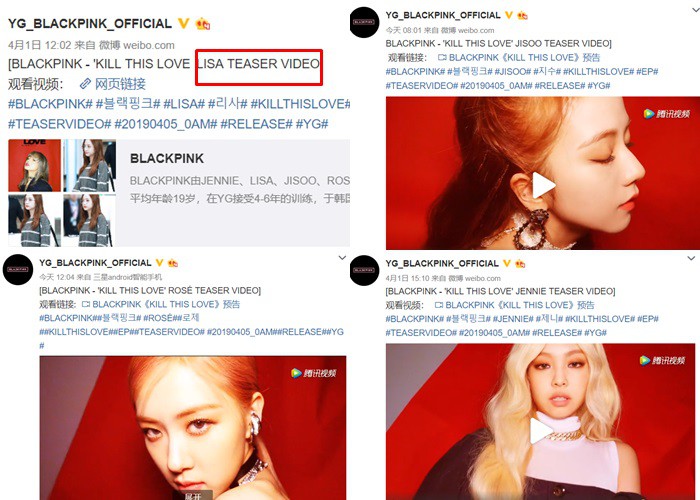Click the membership crown icon on LISA post
This screenshot has height=500, width=700.
[203, 24]
